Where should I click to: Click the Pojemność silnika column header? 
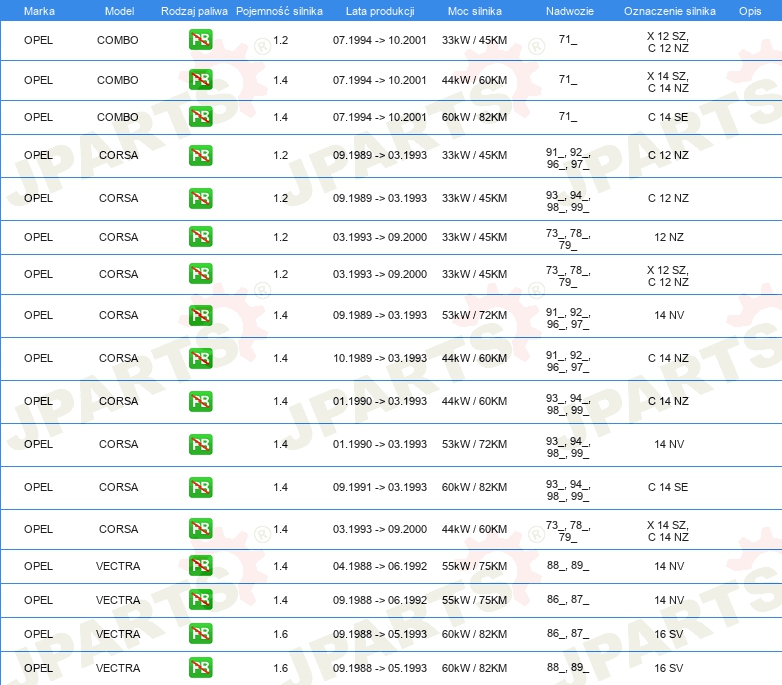279,11
